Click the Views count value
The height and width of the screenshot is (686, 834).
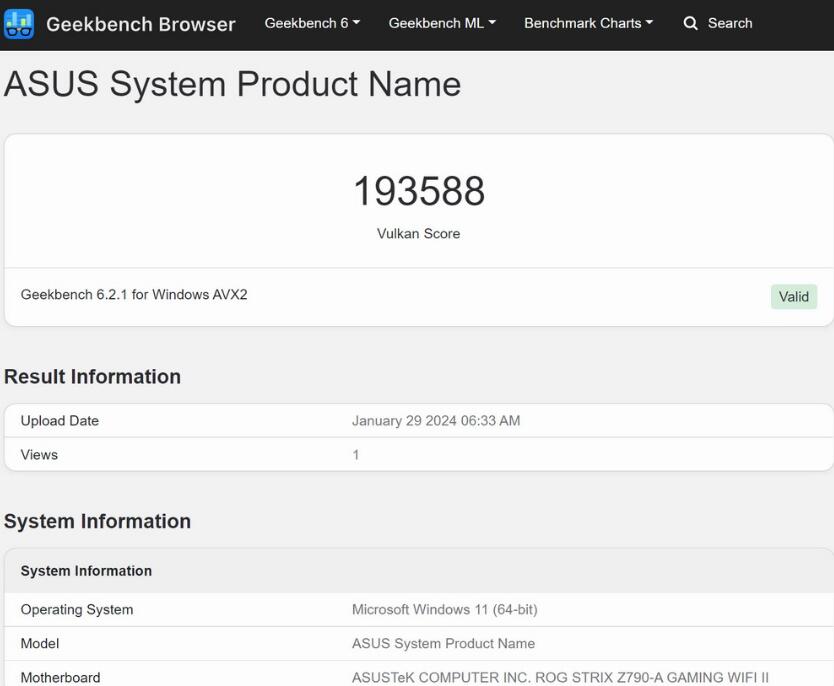point(356,455)
